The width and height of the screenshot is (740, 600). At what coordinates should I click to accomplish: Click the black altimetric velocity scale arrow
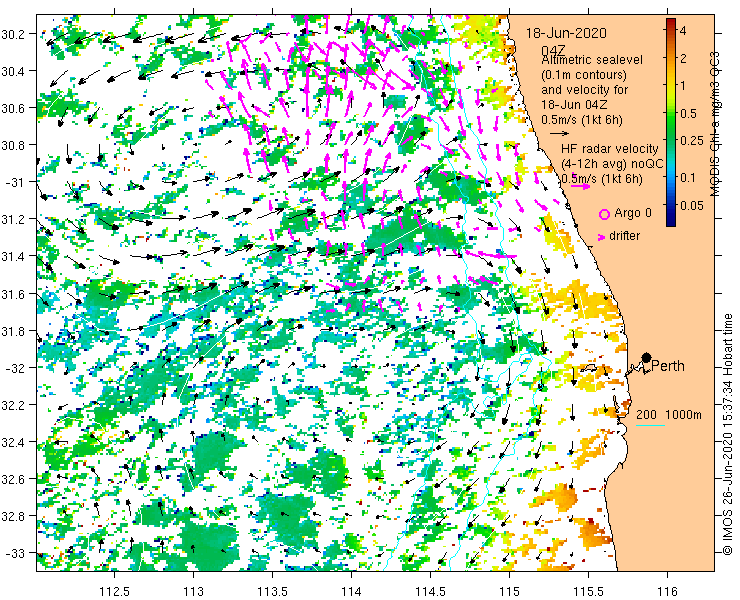point(560,134)
